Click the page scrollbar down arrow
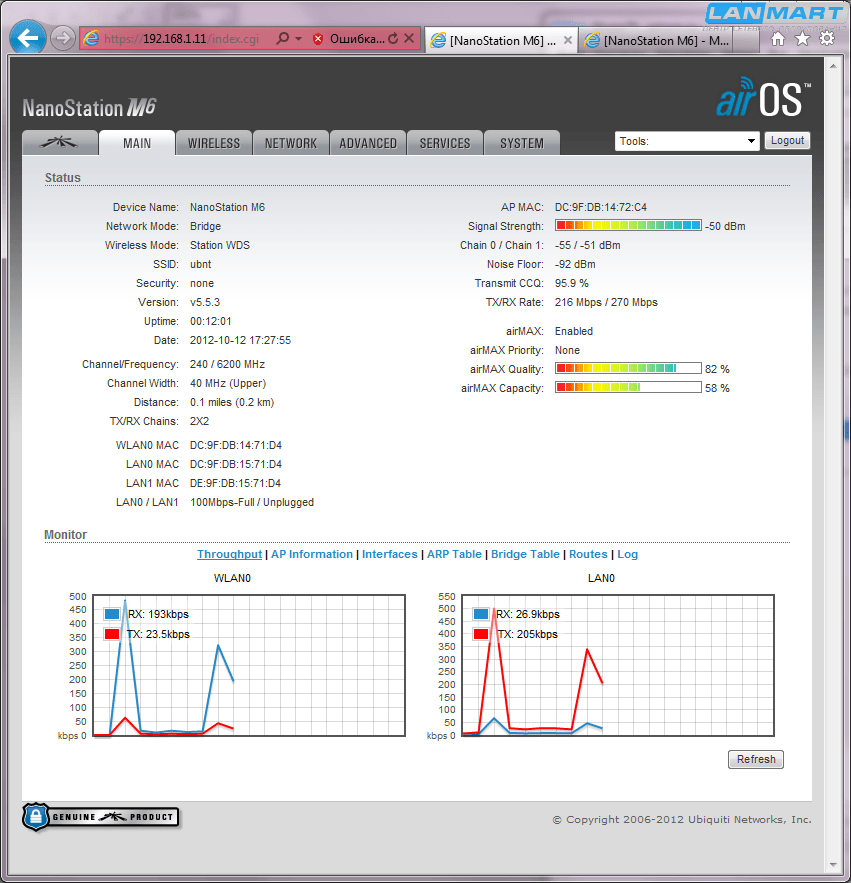This screenshot has height=883, width=851. pos(833,864)
